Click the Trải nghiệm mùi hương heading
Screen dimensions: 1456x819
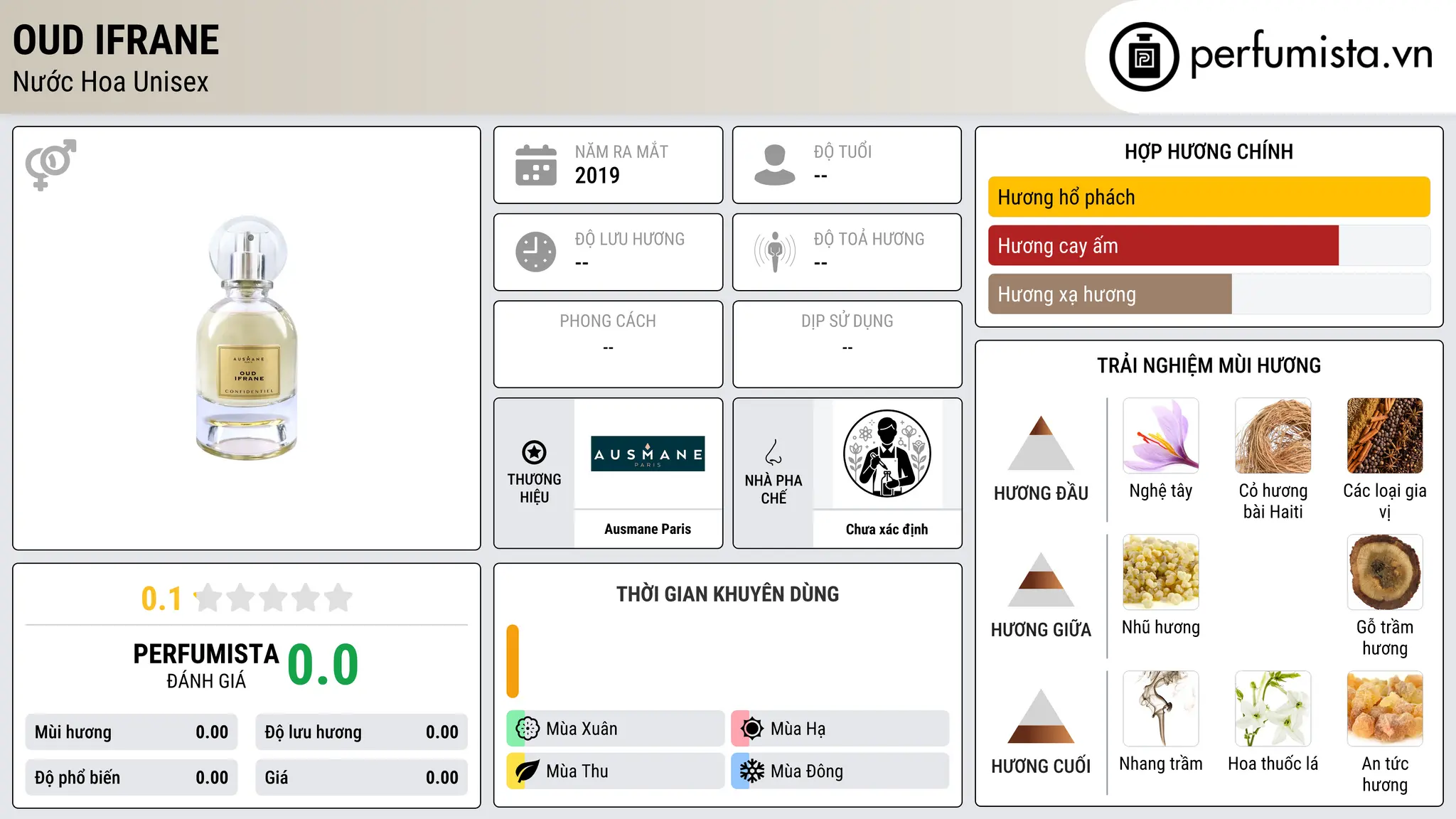click(x=1209, y=365)
